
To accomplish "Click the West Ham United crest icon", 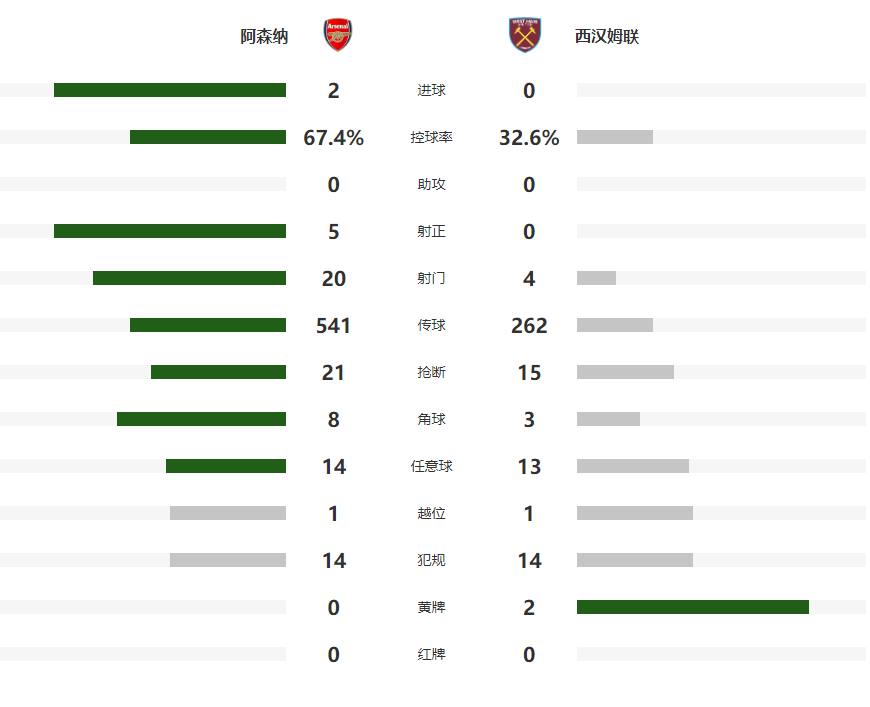I will 524,35.
